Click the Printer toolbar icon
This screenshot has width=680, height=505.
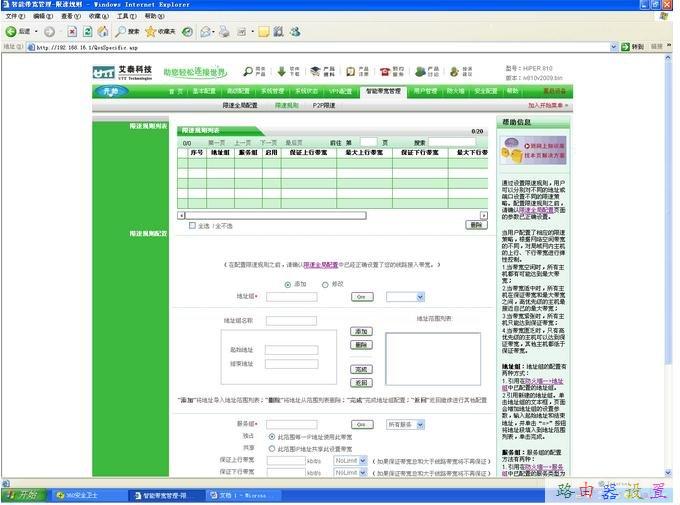tap(224, 31)
